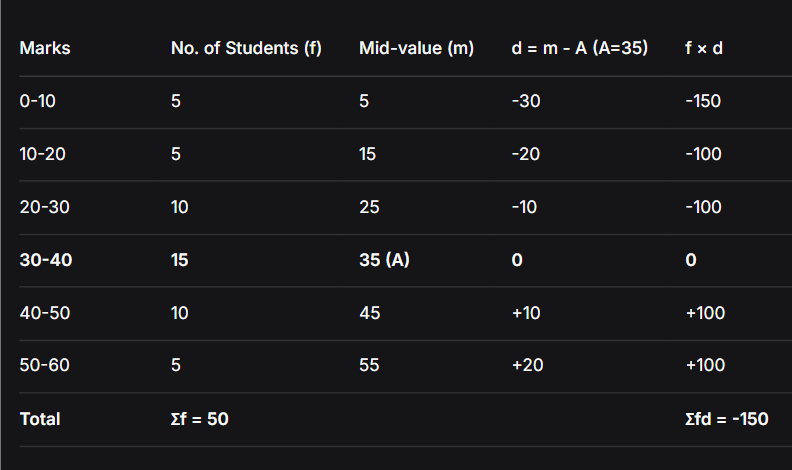Viewport: 792px width, 470px height.
Task: Click the "-30" deviation cell
Action: (x=524, y=102)
